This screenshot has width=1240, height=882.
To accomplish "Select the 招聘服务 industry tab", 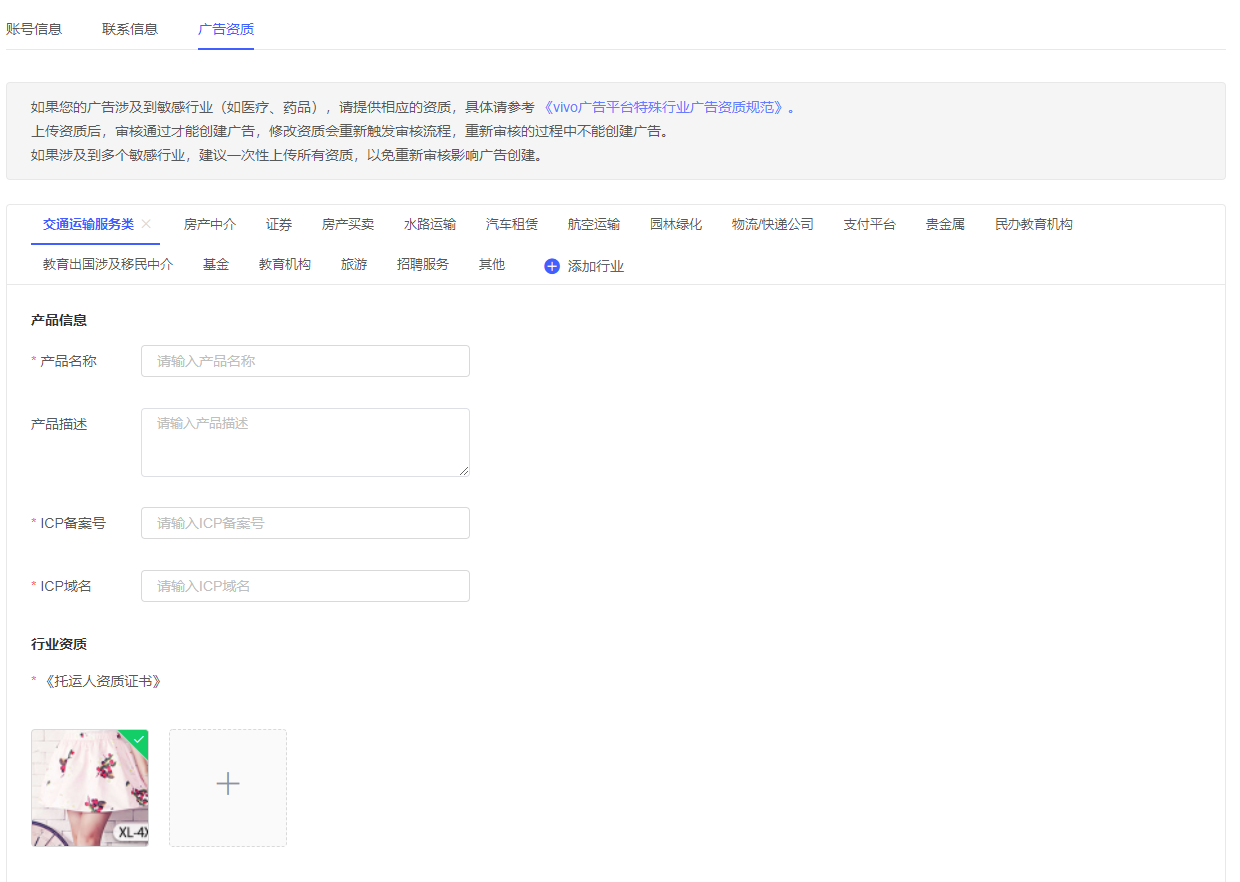I will (x=423, y=265).
